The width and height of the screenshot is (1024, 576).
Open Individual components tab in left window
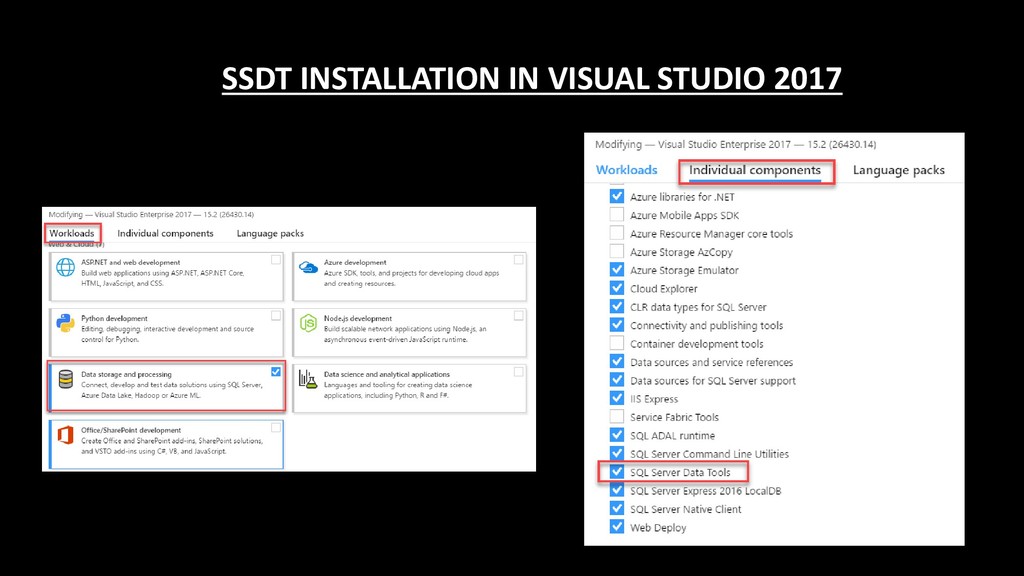point(165,233)
